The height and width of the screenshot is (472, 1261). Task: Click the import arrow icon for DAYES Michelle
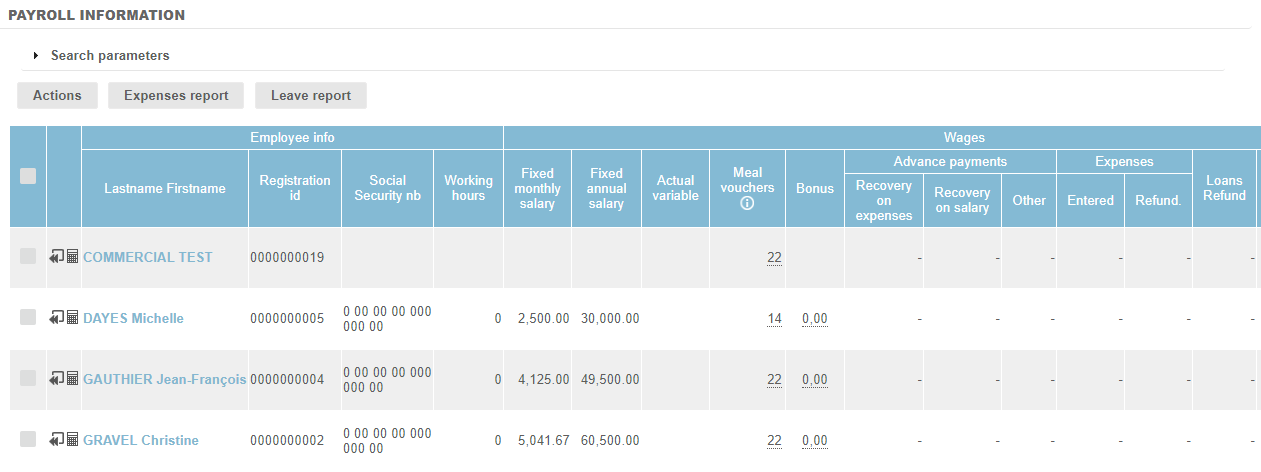point(56,318)
